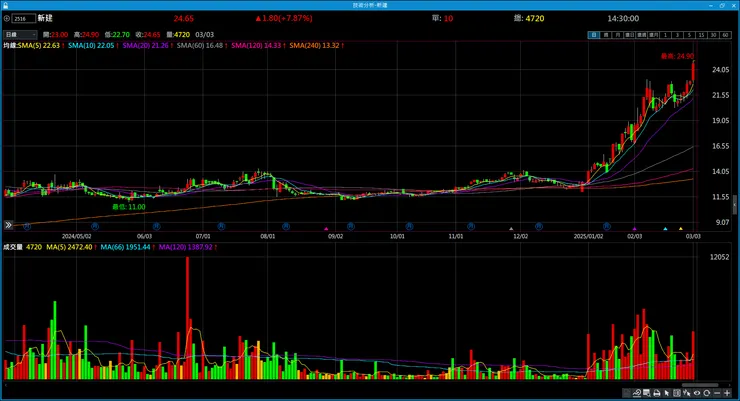Click the cyan triangle marker after 02/03
The image size is (740, 401).
[x=665, y=229]
